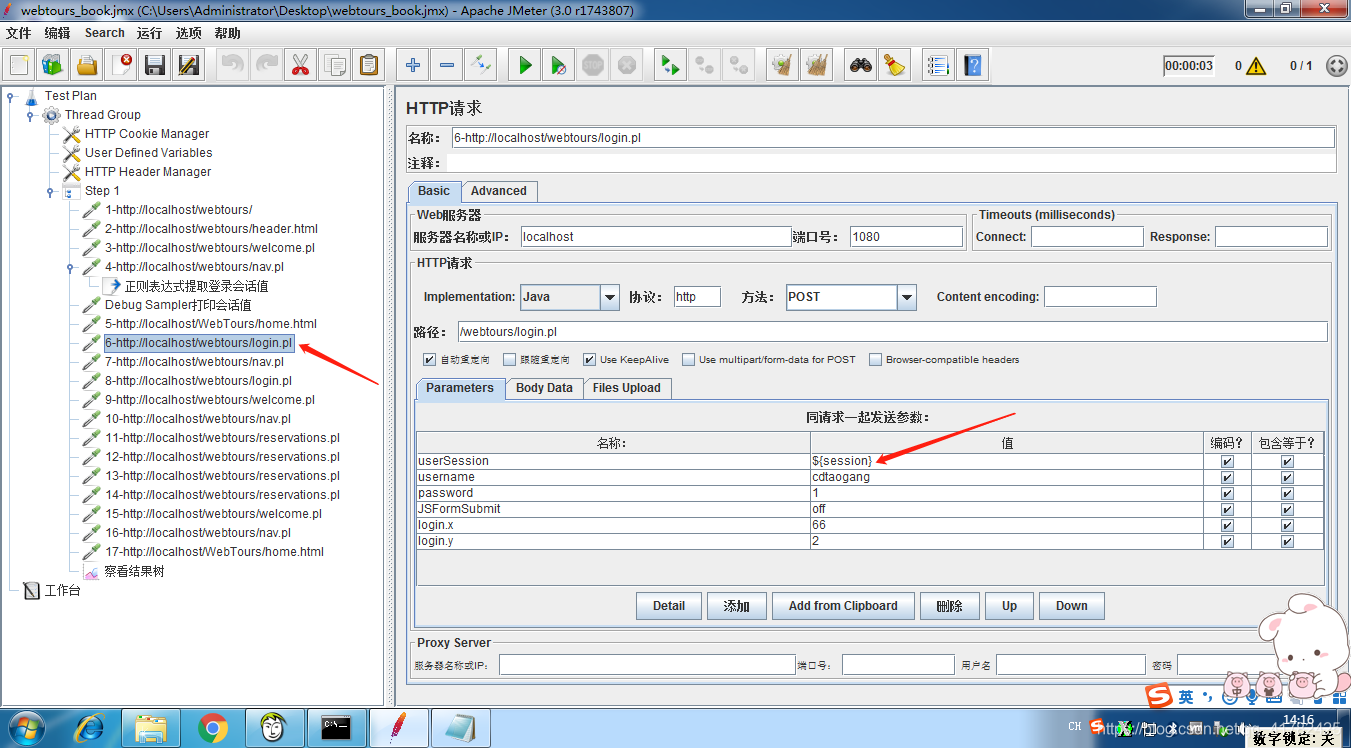Collapse the Test Plan tree node
1351x748 pixels.
coord(10,97)
